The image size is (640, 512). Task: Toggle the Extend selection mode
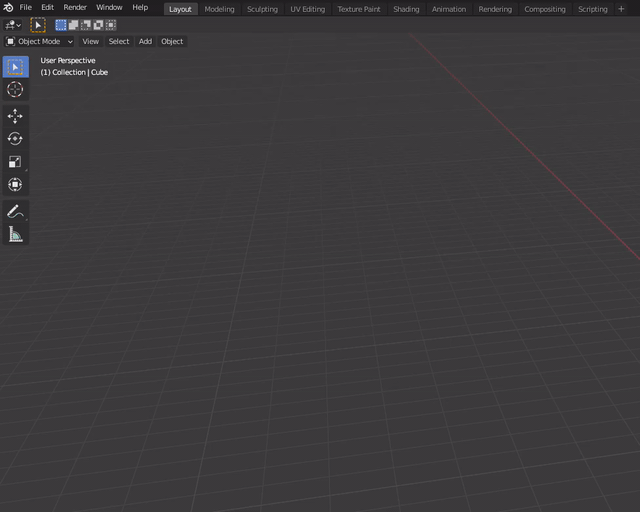(x=73, y=25)
